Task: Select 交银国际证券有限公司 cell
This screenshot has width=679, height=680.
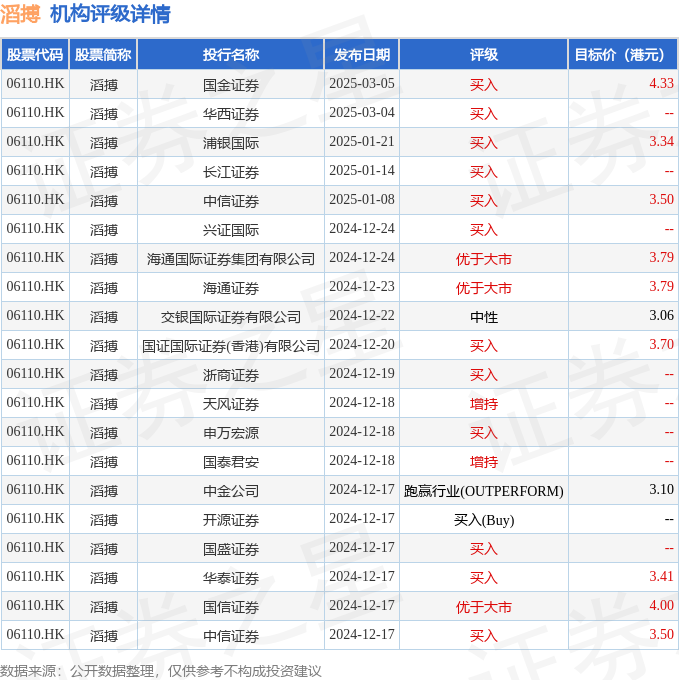Action: coord(231,316)
